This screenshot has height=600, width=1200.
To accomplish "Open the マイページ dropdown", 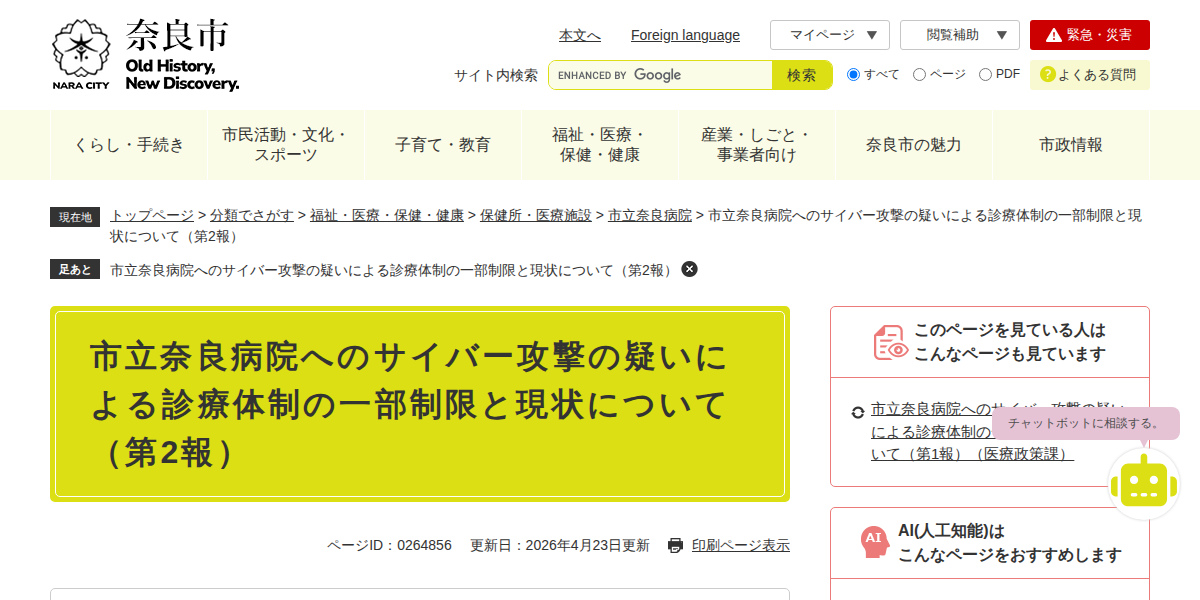I will tap(830, 34).
